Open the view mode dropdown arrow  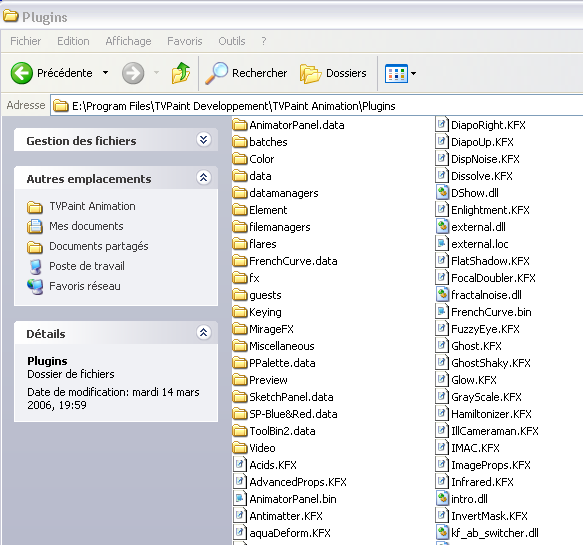(413, 73)
